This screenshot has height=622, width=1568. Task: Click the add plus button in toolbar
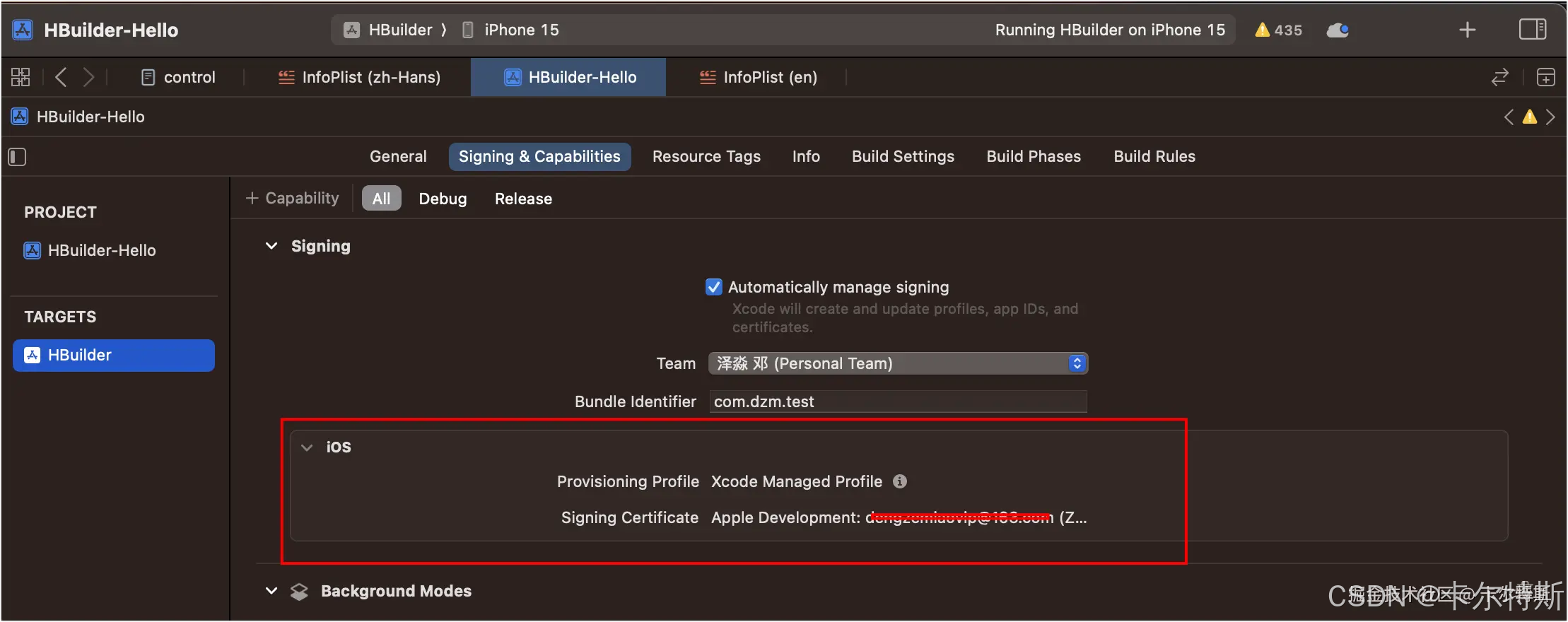coord(1468,30)
